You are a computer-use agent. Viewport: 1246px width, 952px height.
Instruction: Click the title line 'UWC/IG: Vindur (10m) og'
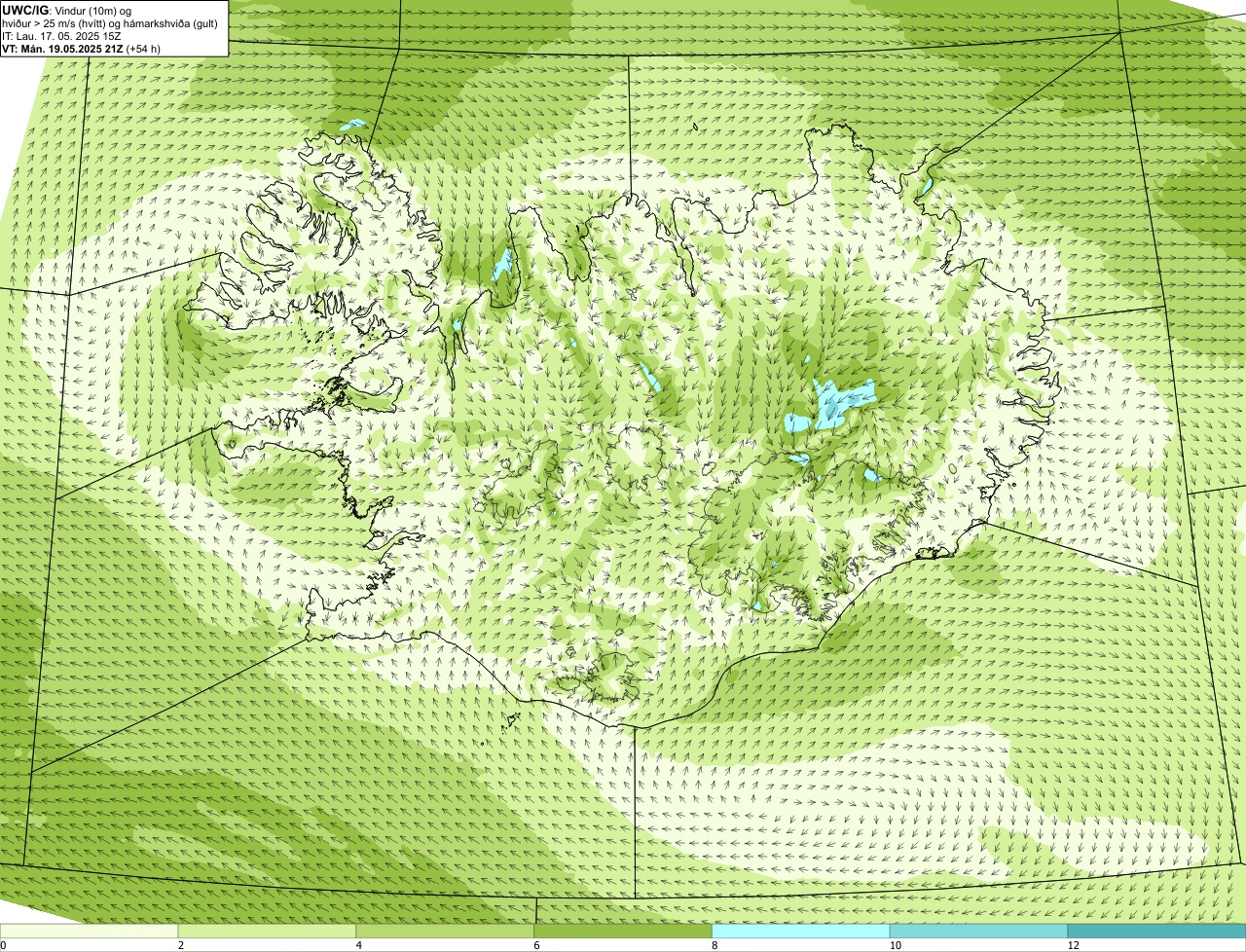click(x=66, y=11)
